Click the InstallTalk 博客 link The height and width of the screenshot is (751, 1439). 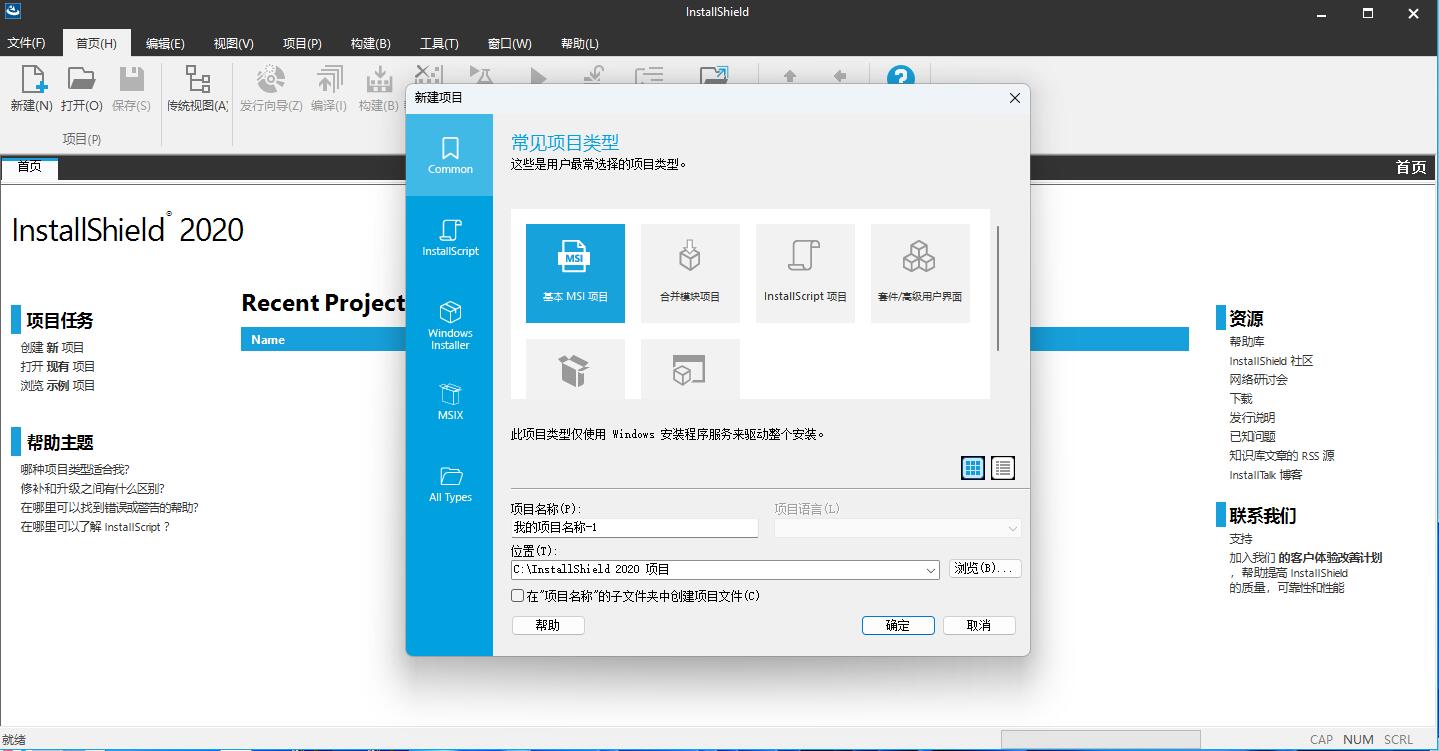1266,475
